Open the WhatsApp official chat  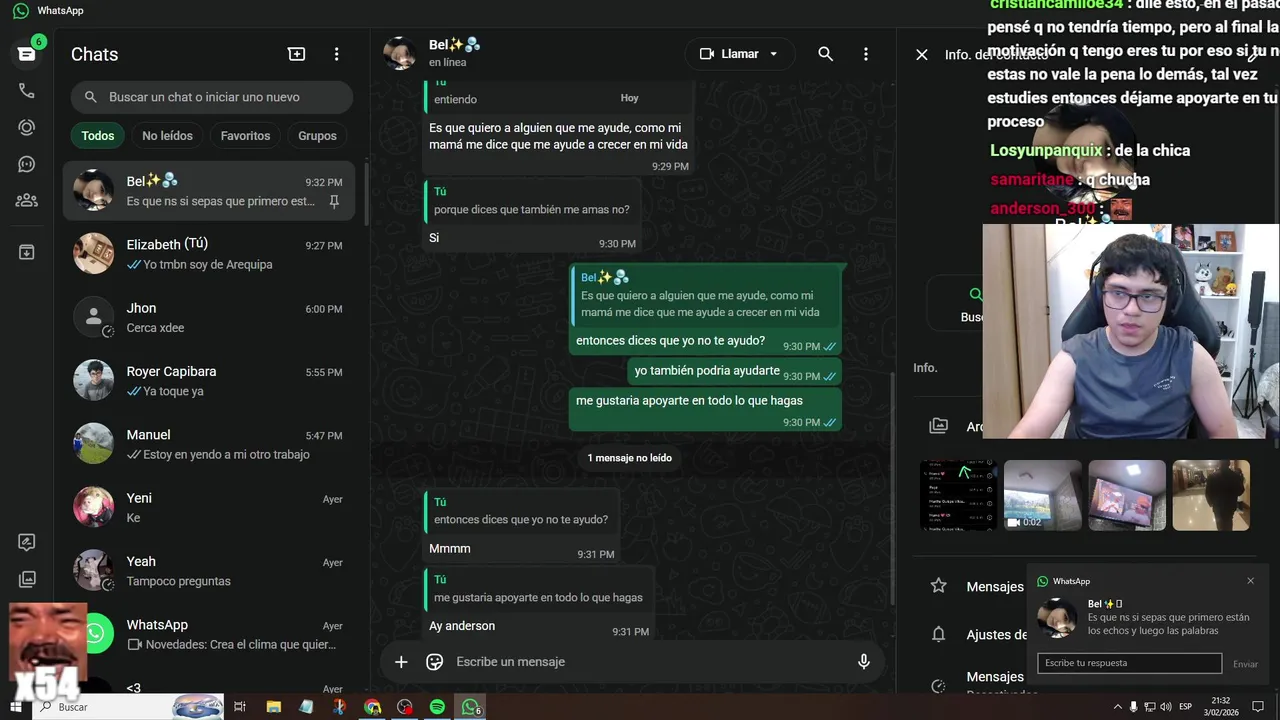tap(209, 634)
